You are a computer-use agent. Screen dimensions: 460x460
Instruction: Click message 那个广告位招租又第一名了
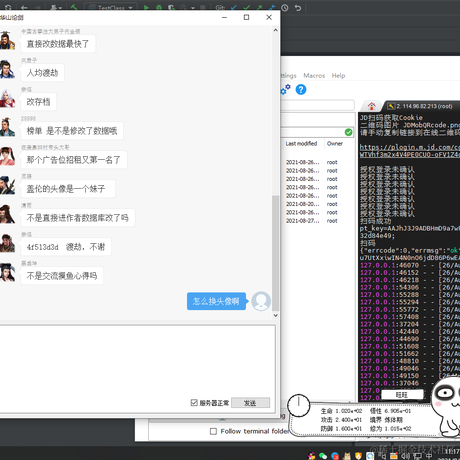(74, 160)
